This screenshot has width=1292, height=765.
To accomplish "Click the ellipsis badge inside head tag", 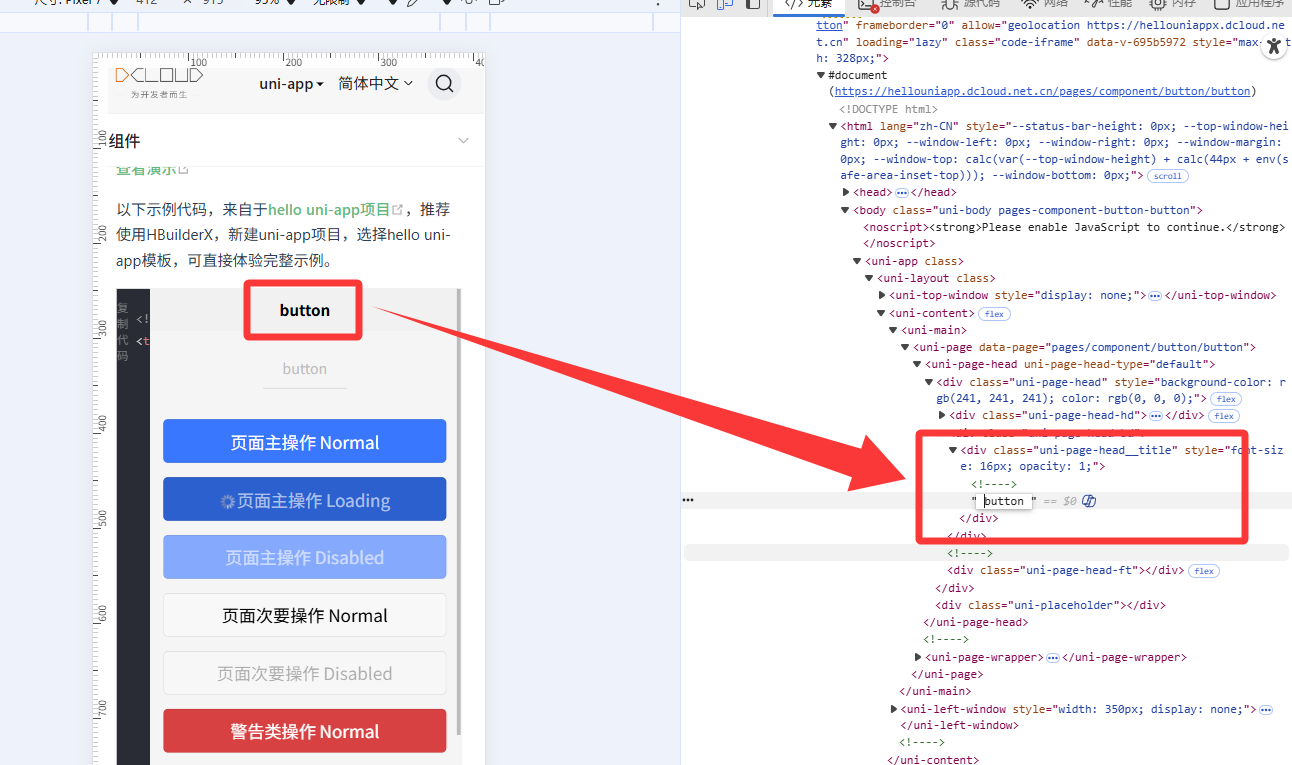I will click(x=902, y=192).
